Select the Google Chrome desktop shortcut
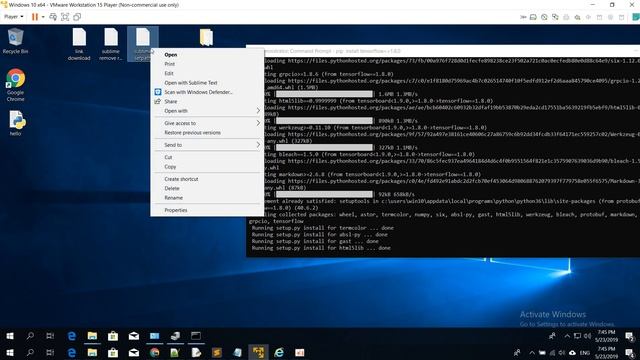 point(16,85)
